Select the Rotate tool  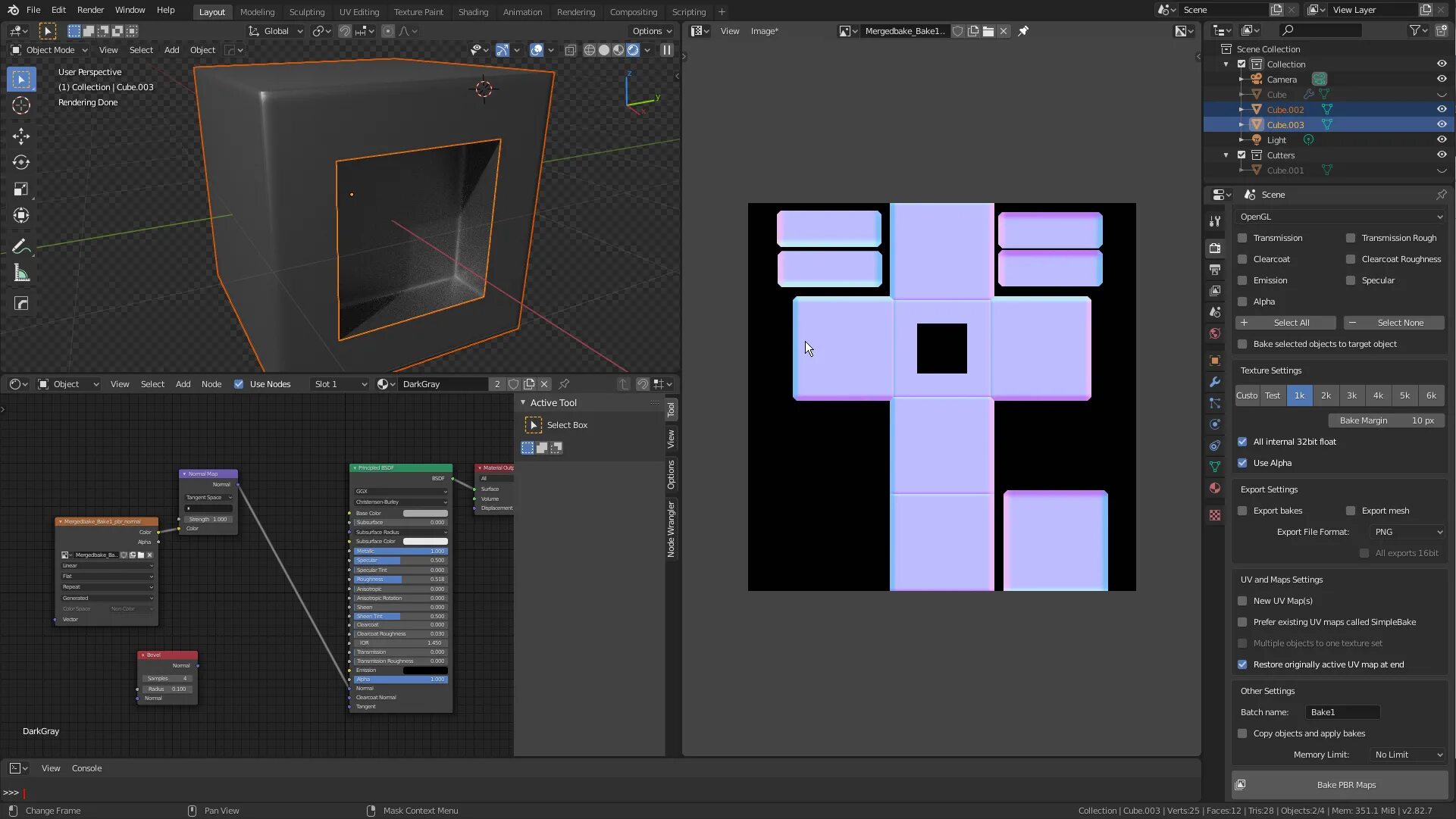(21, 163)
